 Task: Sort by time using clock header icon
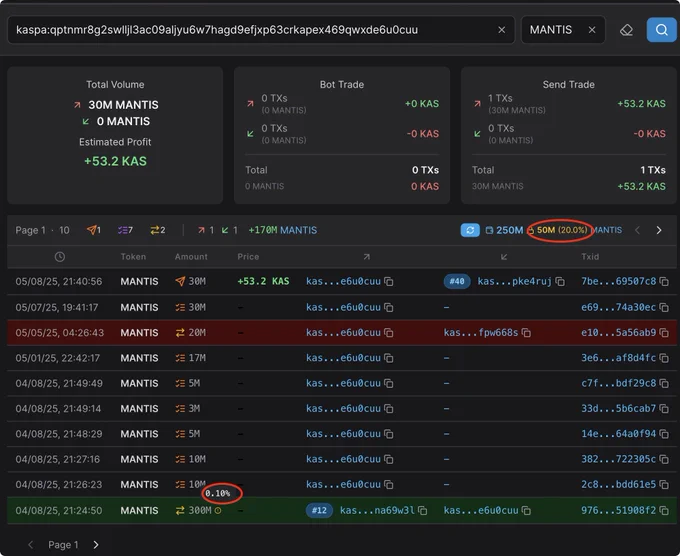pyautogui.click(x=60, y=257)
